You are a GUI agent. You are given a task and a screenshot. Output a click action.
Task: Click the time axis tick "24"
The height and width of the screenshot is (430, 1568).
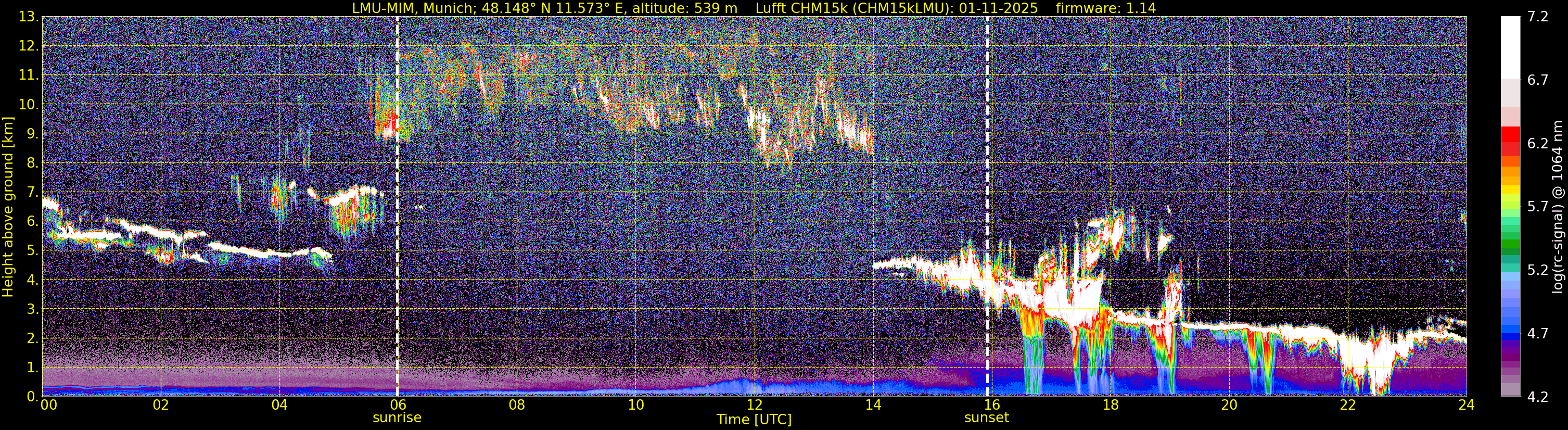[1467, 406]
